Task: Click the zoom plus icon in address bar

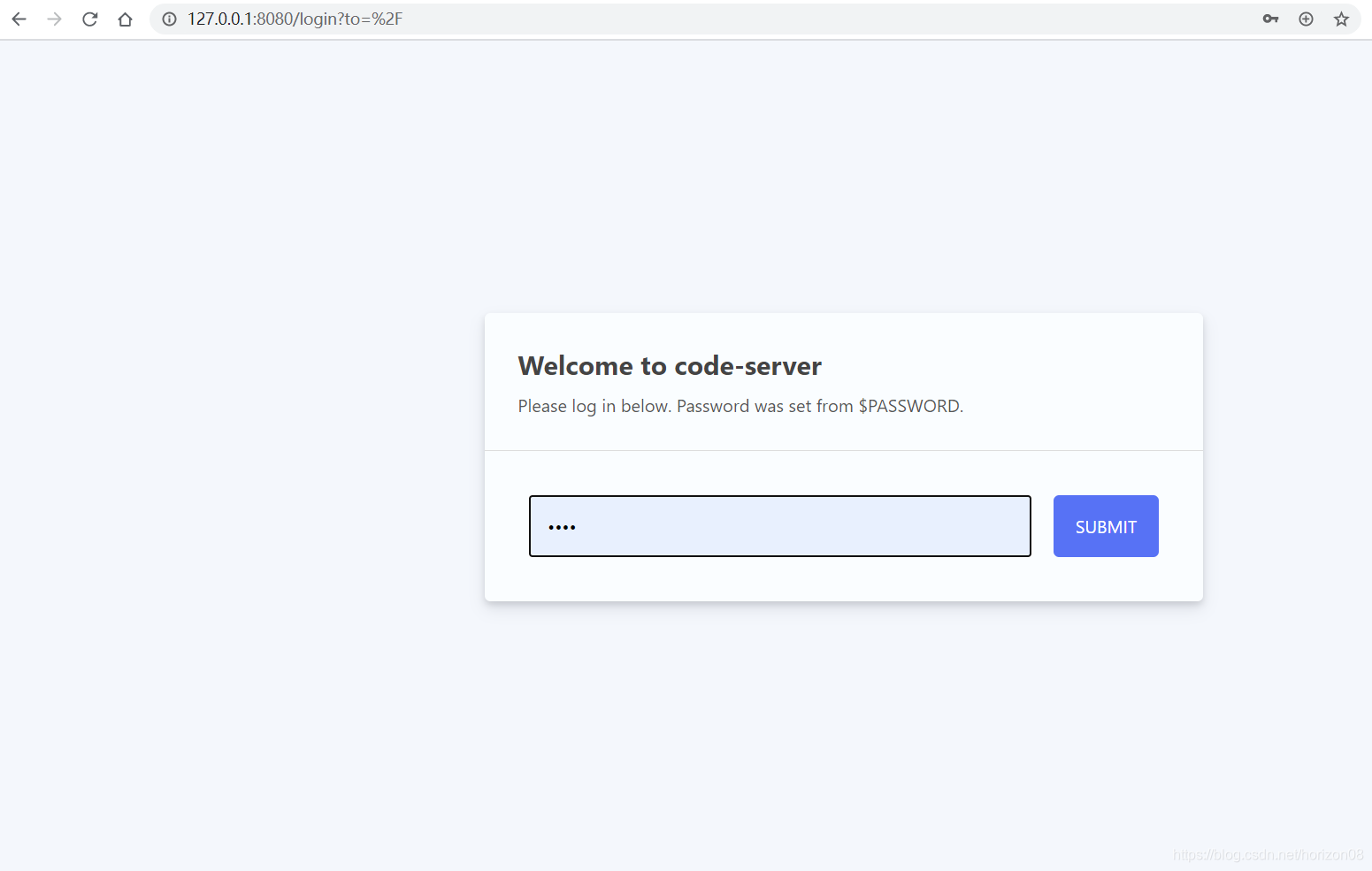Action: click(x=1306, y=19)
